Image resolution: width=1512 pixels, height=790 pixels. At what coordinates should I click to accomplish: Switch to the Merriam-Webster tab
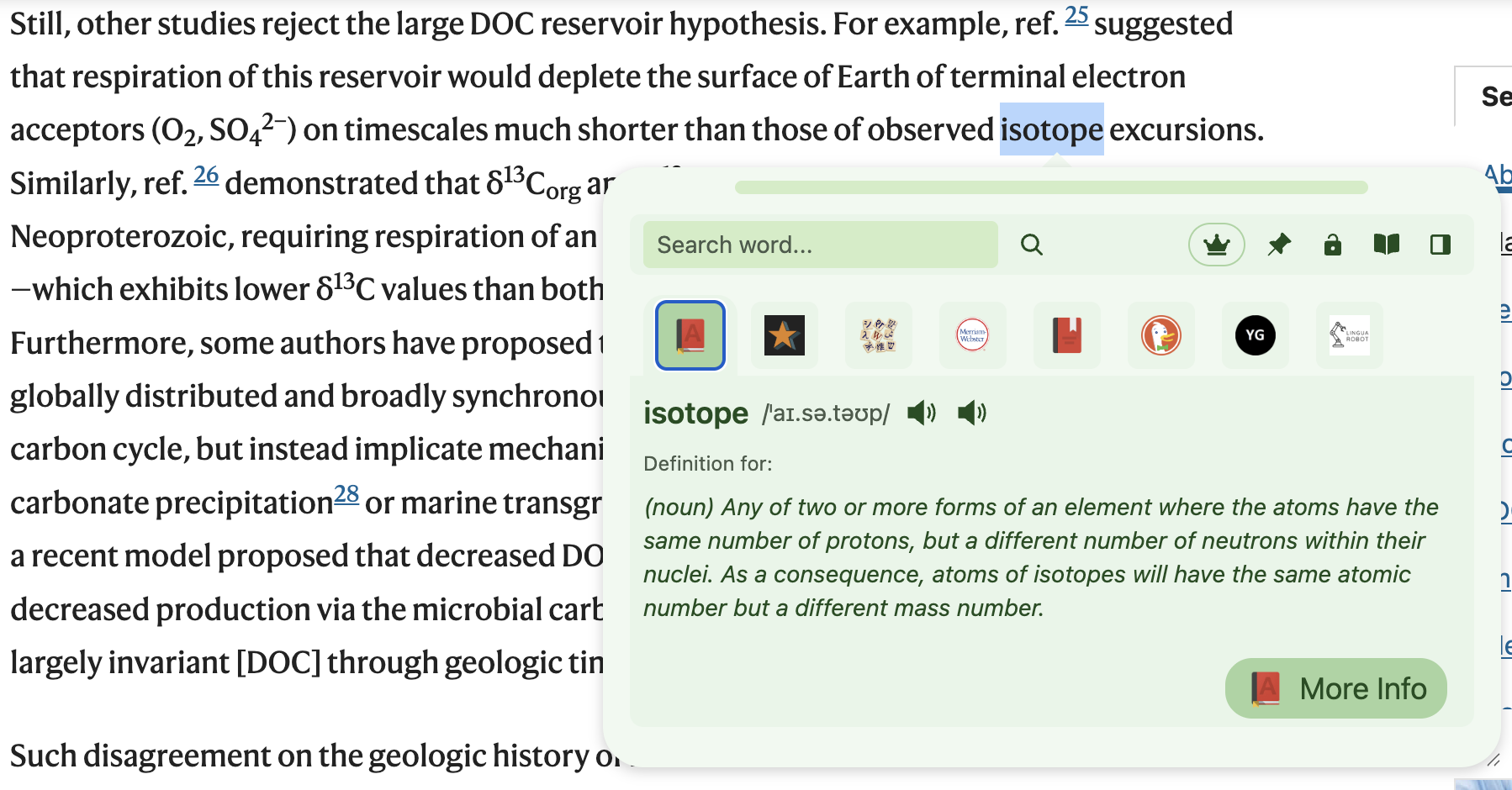pyautogui.click(x=972, y=335)
